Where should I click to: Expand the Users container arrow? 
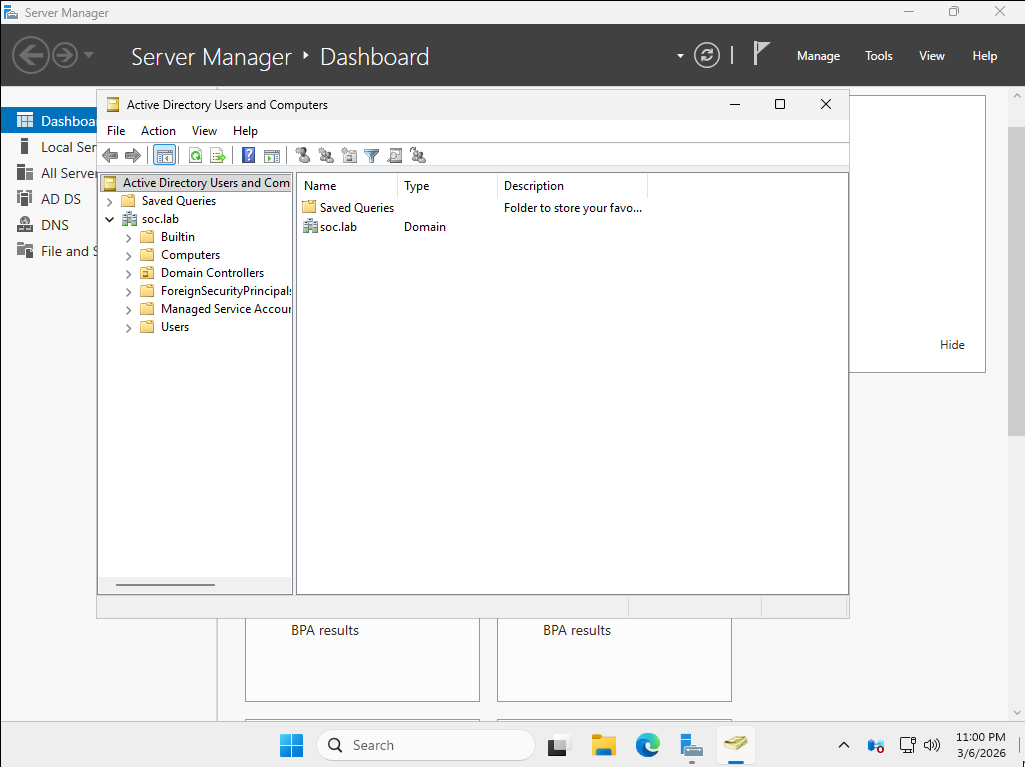pyautogui.click(x=129, y=327)
